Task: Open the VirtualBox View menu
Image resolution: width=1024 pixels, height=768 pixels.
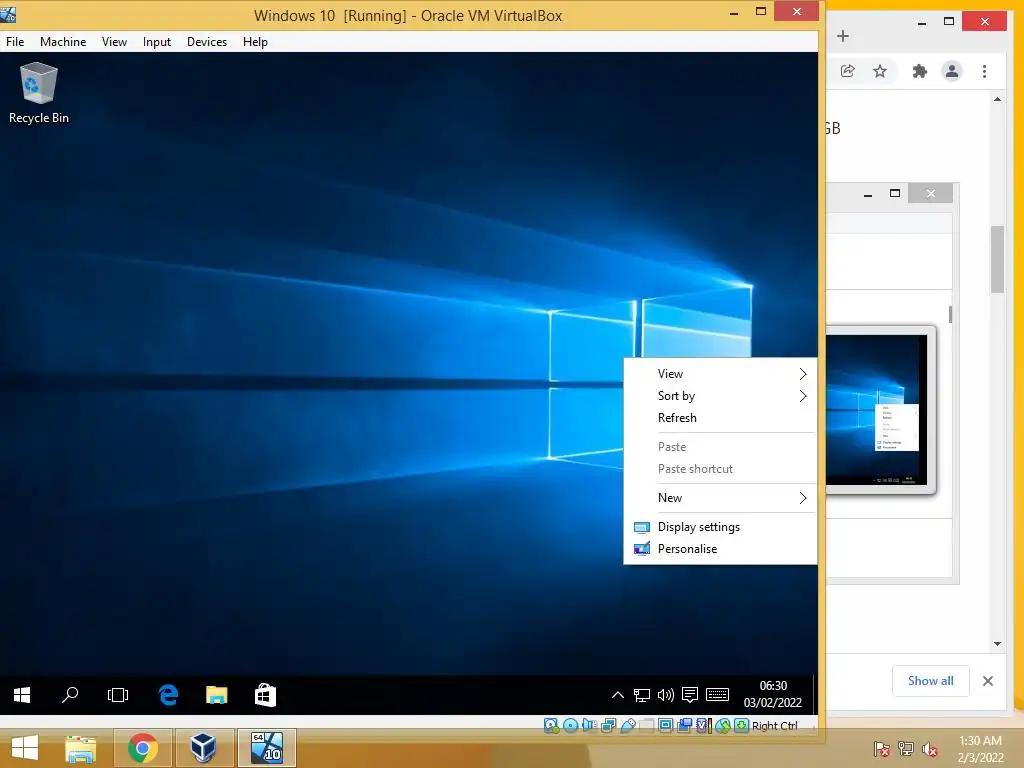Action: pos(114,42)
